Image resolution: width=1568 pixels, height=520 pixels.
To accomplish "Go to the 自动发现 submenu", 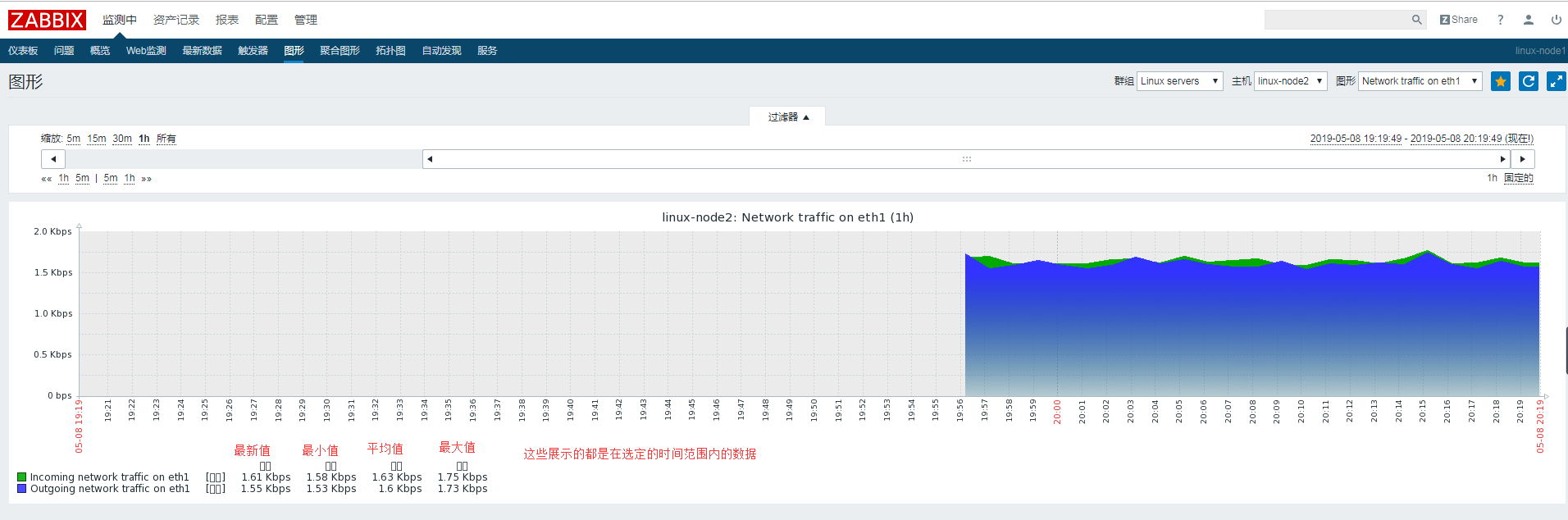I will point(441,51).
